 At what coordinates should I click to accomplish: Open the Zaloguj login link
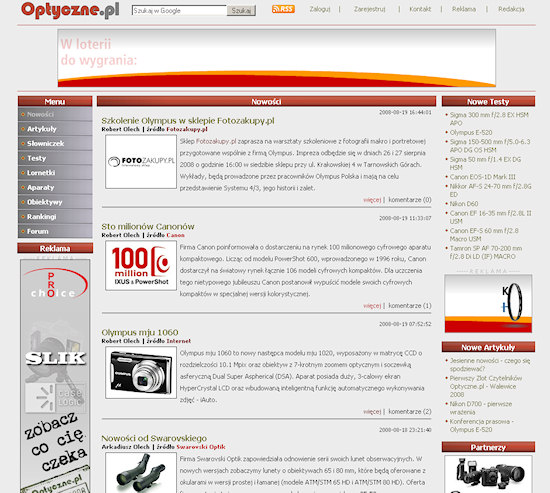320,9
